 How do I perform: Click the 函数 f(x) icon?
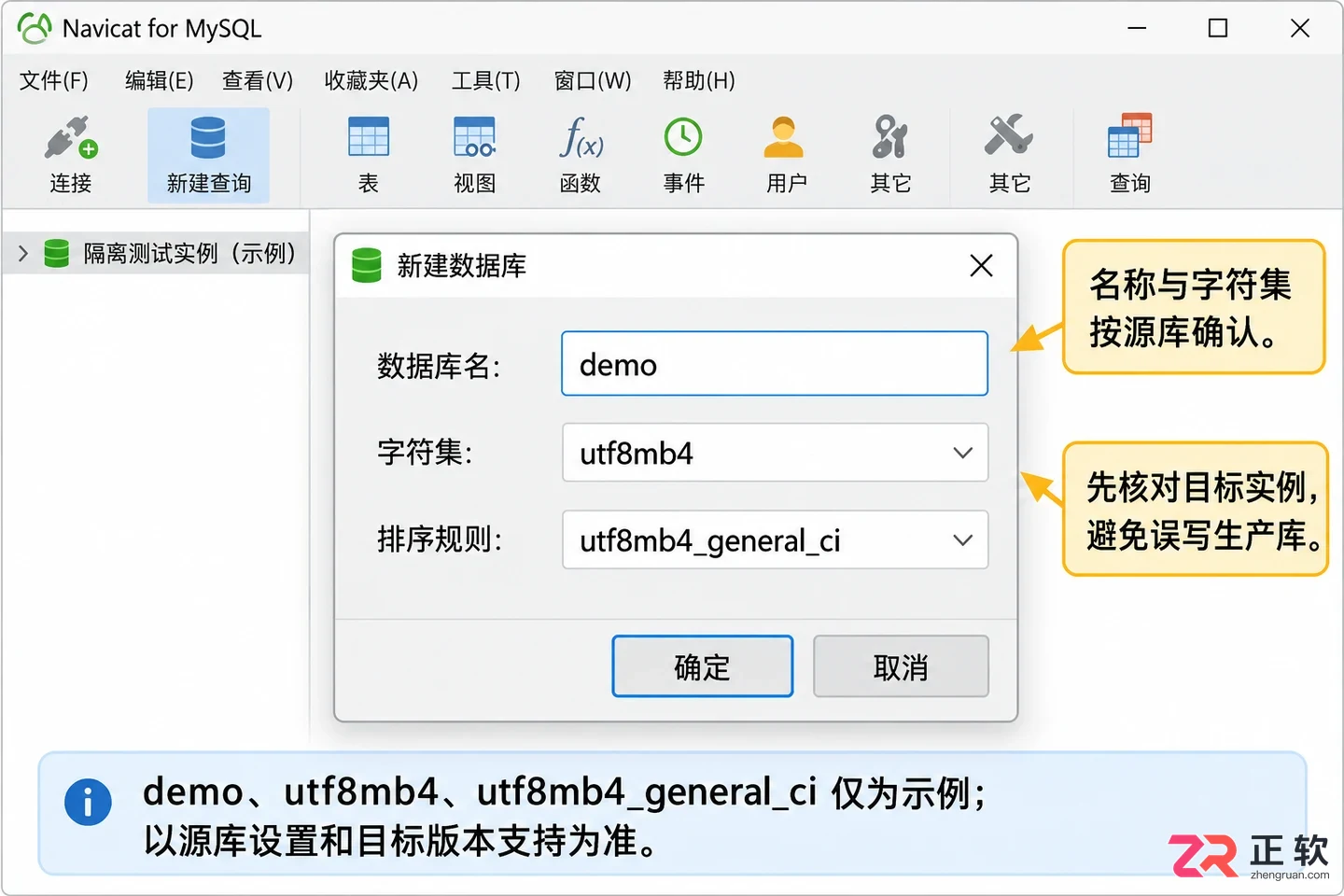tap(581, 136)
